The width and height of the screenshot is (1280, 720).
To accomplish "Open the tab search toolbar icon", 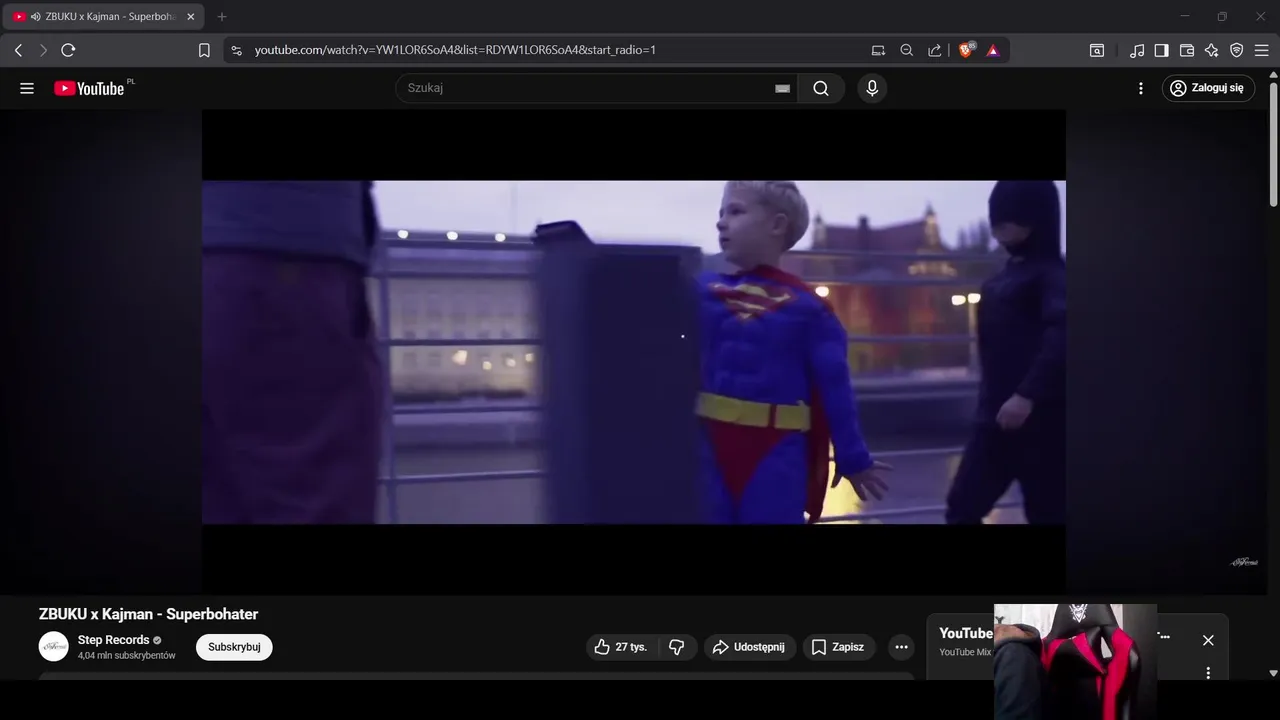I will tap(1097, 50).
